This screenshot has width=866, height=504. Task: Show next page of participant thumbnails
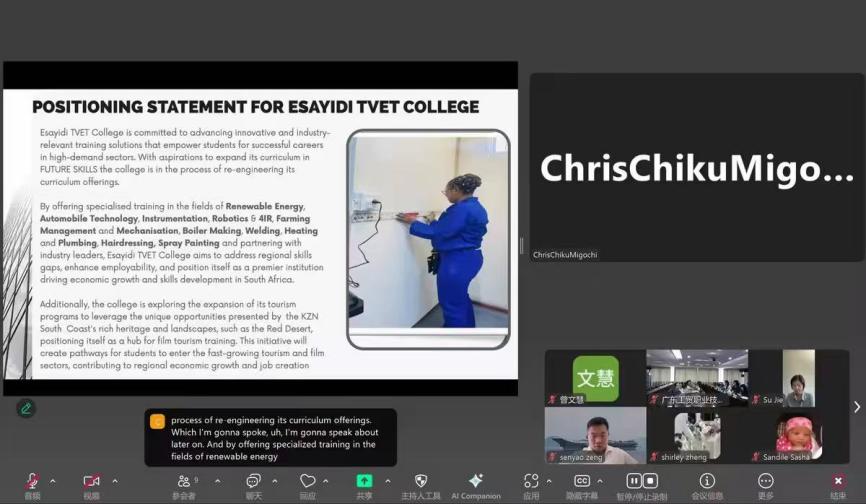pos(856,407)
